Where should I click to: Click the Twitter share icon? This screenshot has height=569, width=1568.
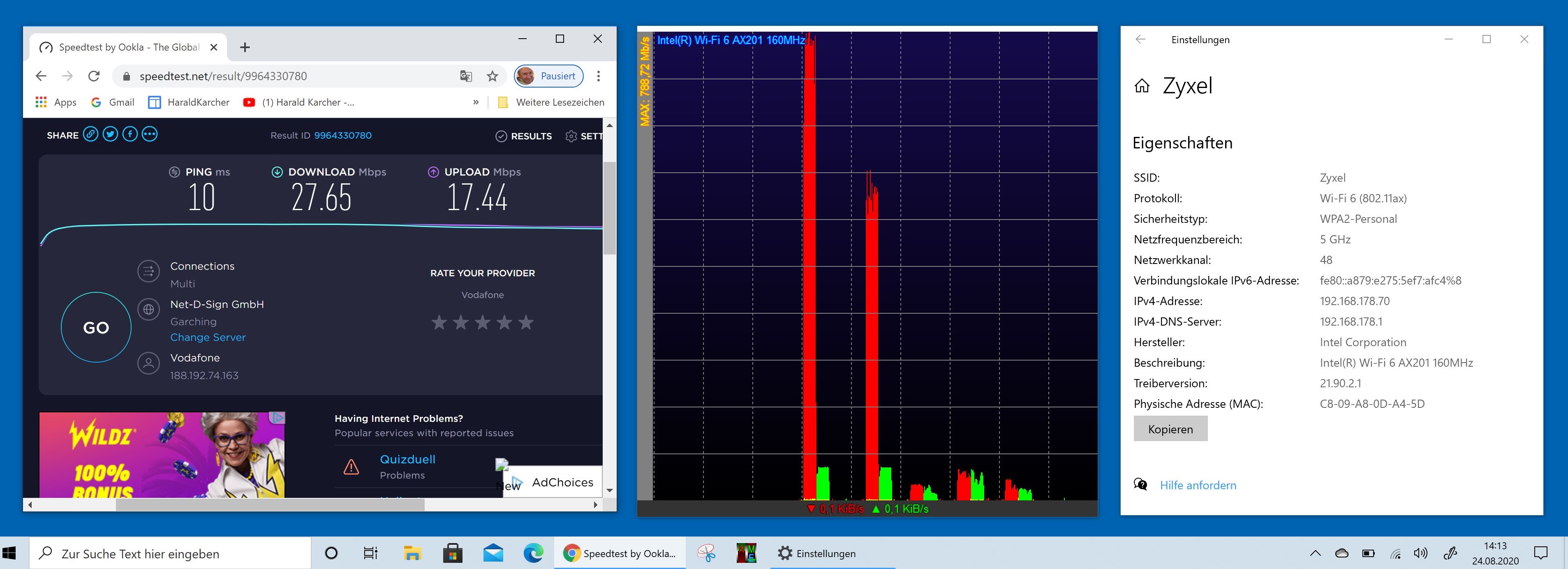(110, 134)
